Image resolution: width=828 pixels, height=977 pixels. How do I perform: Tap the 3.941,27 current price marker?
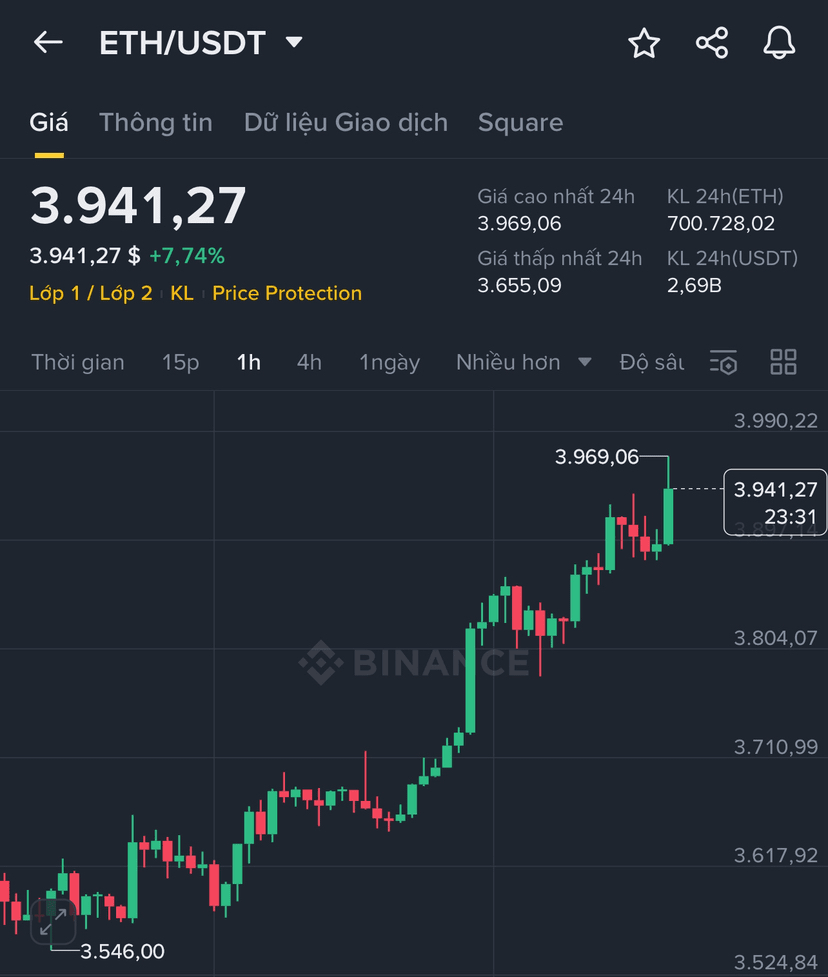[775, 502]
